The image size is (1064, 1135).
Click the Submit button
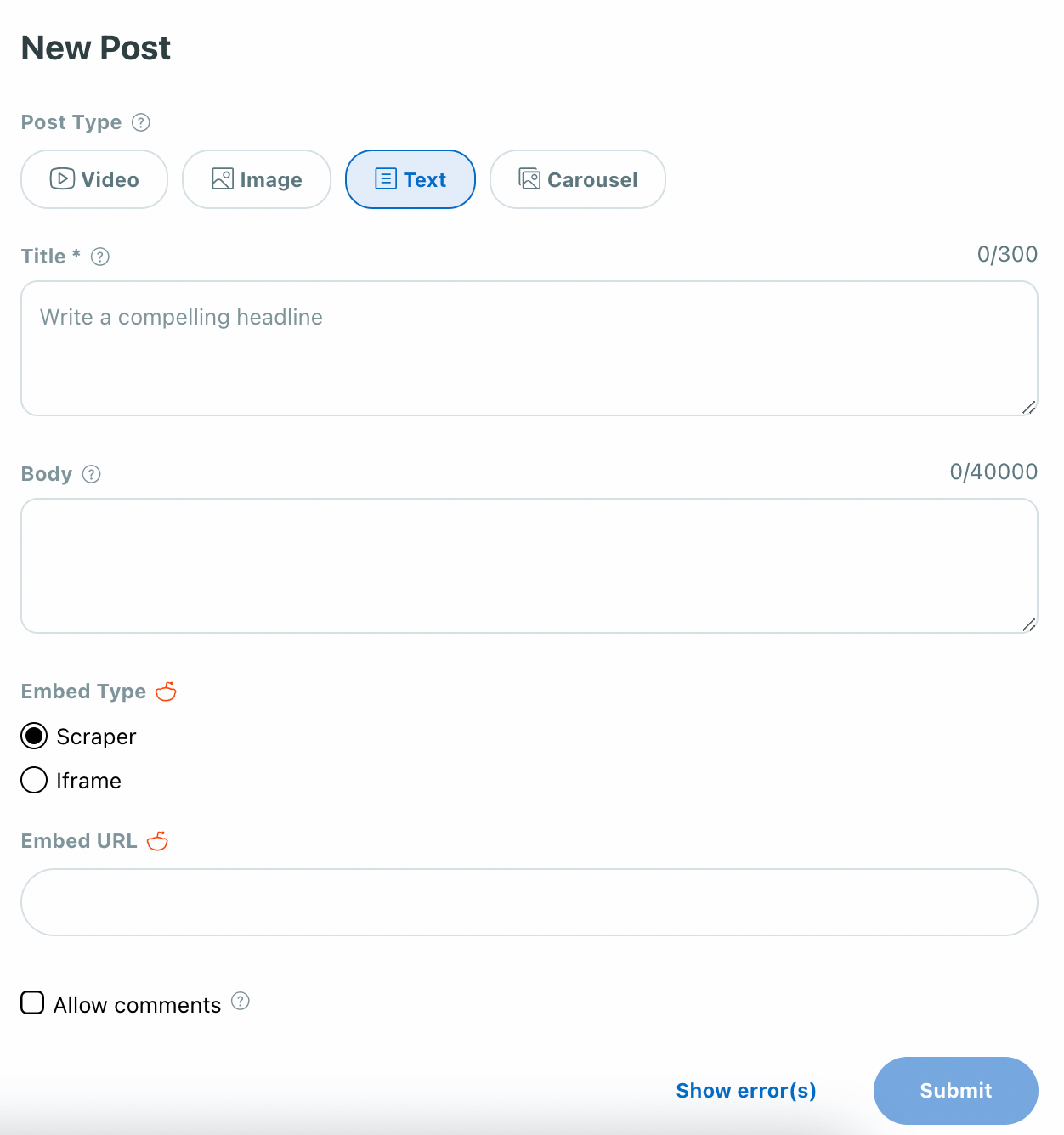click(956, 1091)
